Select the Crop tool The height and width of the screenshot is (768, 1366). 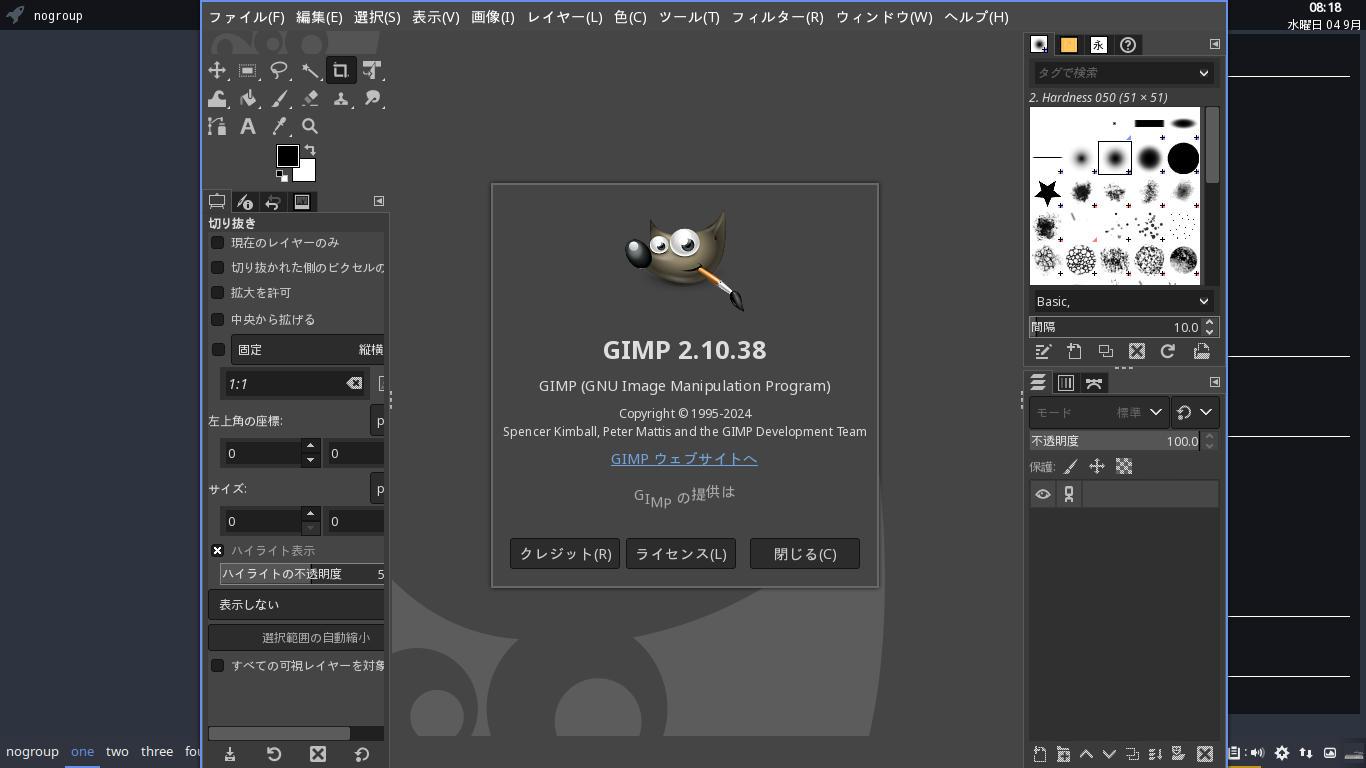(341, 70)
